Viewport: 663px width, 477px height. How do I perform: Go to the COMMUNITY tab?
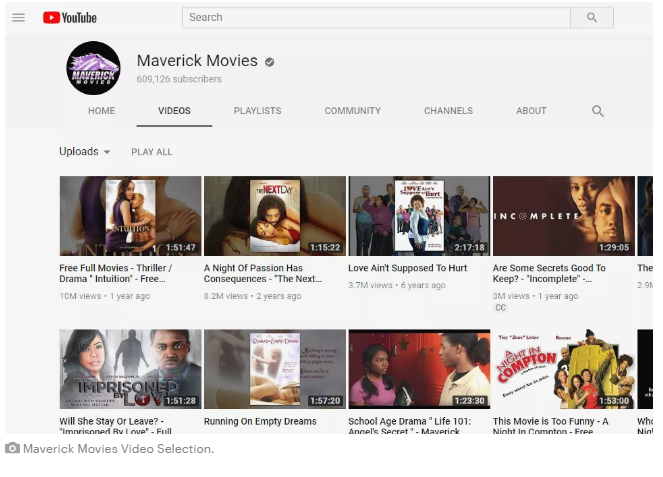(x=353, y=111)
